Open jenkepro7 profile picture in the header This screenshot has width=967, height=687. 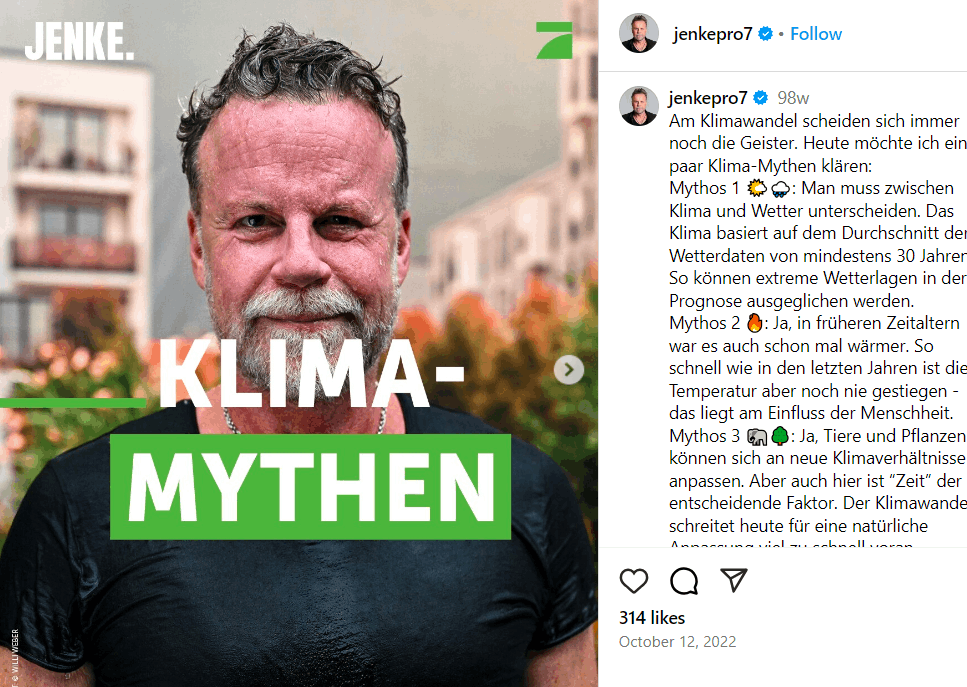tap(639, 33)
